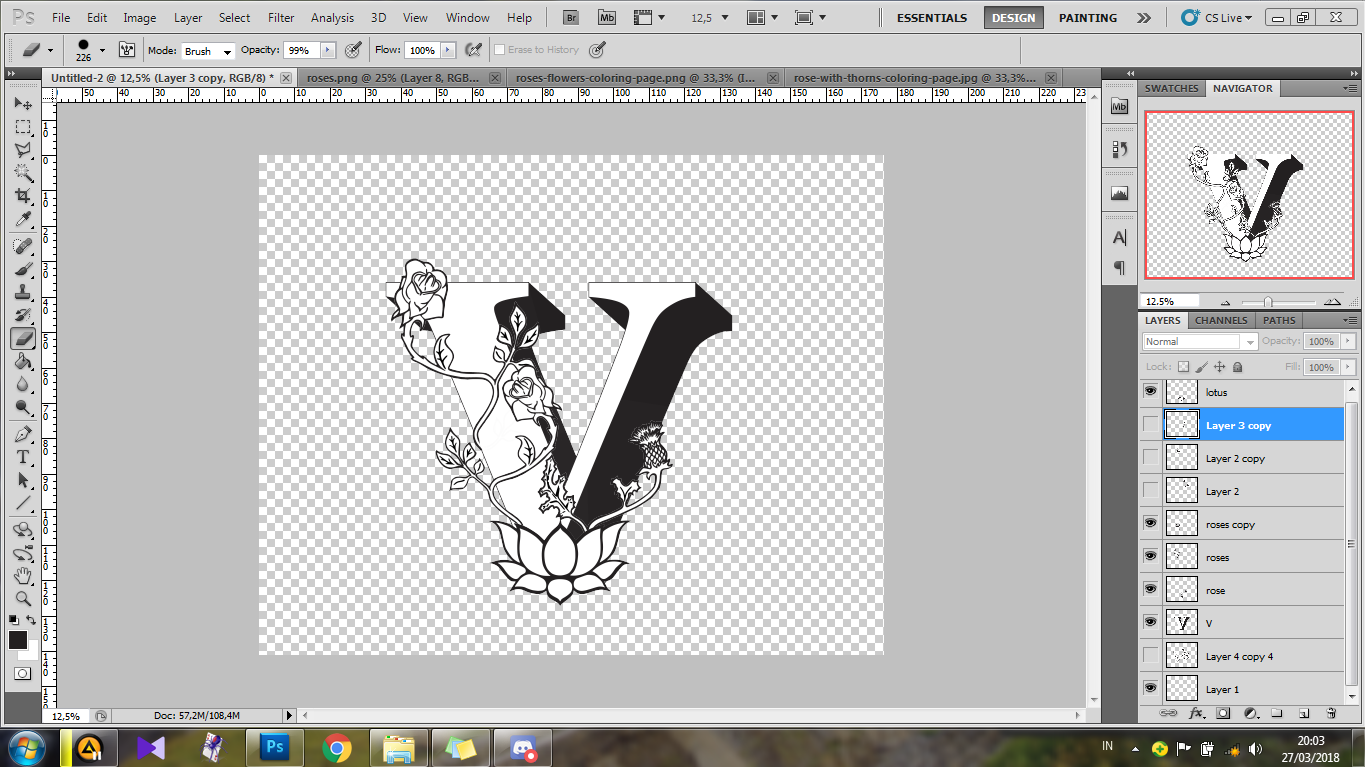Viewport: 1365px width, 767px height.
Task: Select the History Brush tool
Action: pyautogui.click(x=23, y=315)
